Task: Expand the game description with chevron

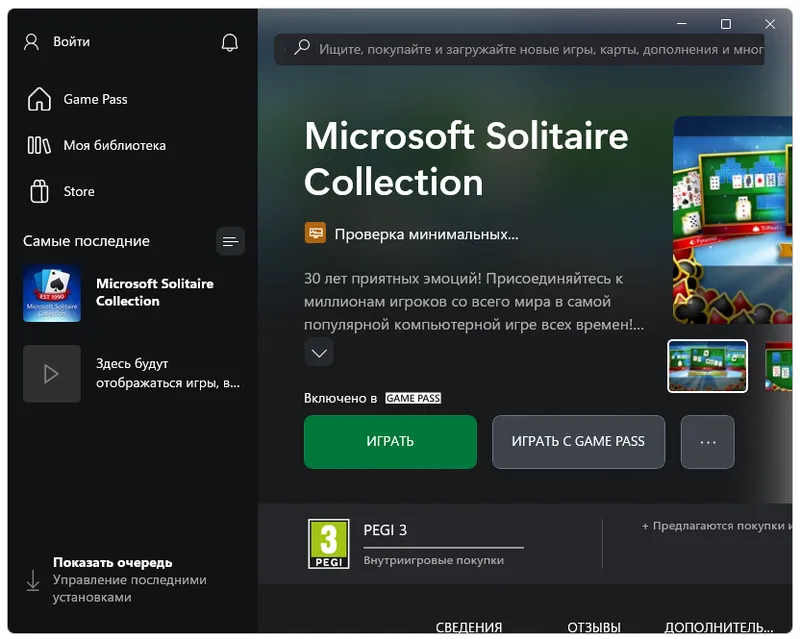Action: click(319, 352)
